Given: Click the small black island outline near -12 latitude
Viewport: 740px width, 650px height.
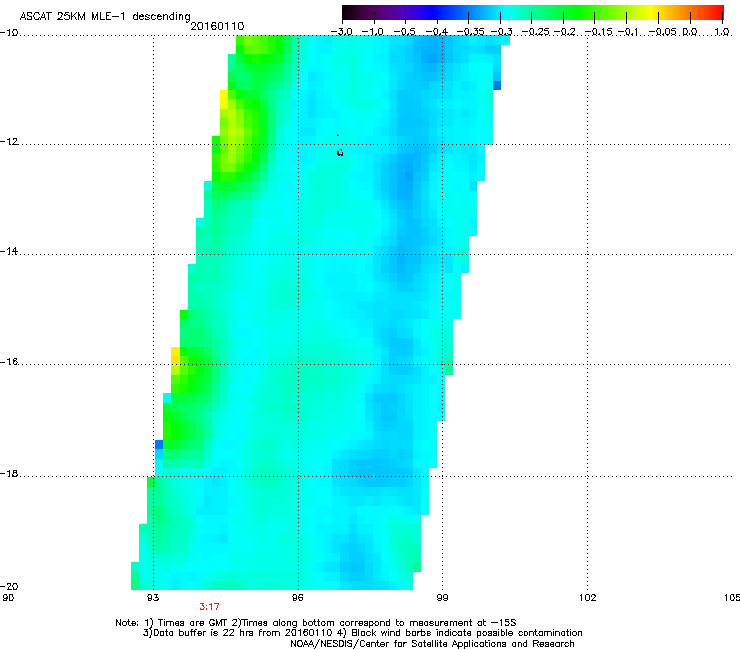Looking at the screenshot, I should pyautogui.click(x=340, y=152).
